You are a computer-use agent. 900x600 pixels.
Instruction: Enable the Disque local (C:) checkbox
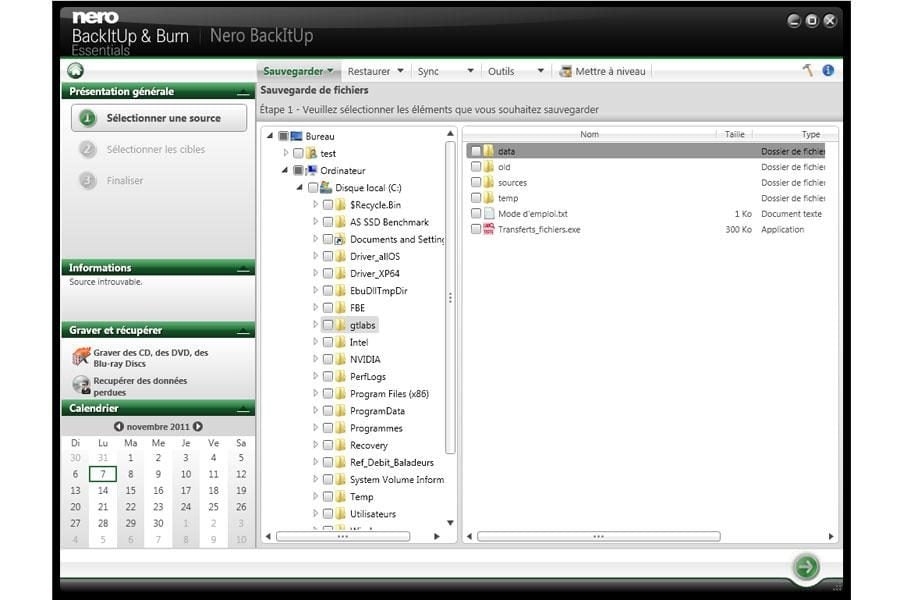click(313, 188)
